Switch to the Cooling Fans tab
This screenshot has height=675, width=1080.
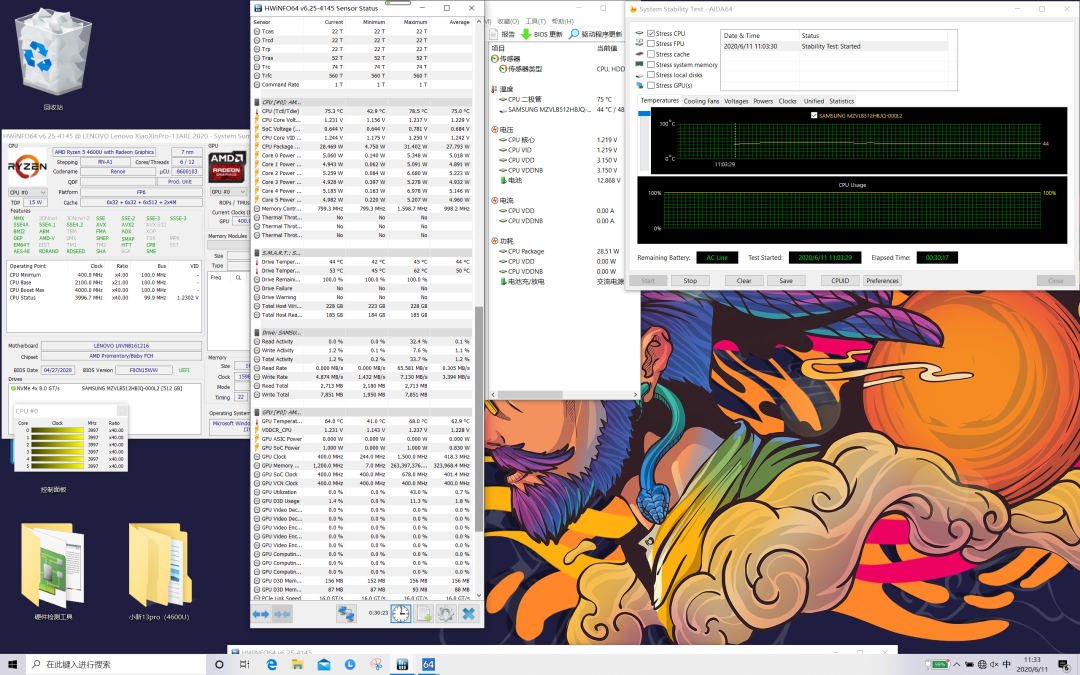click(701, 101)
